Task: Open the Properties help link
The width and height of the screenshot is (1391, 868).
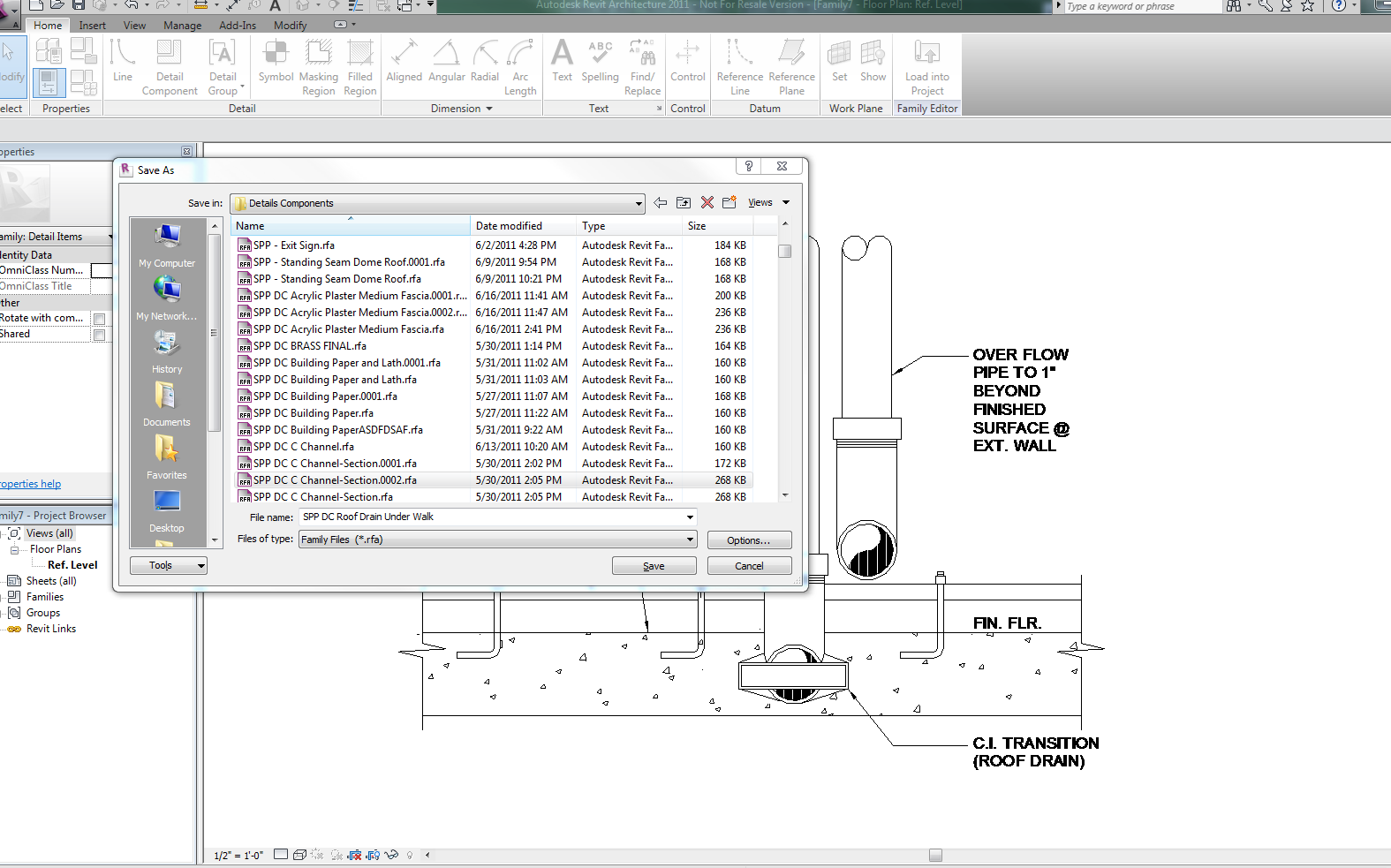Action: point(30,484)
